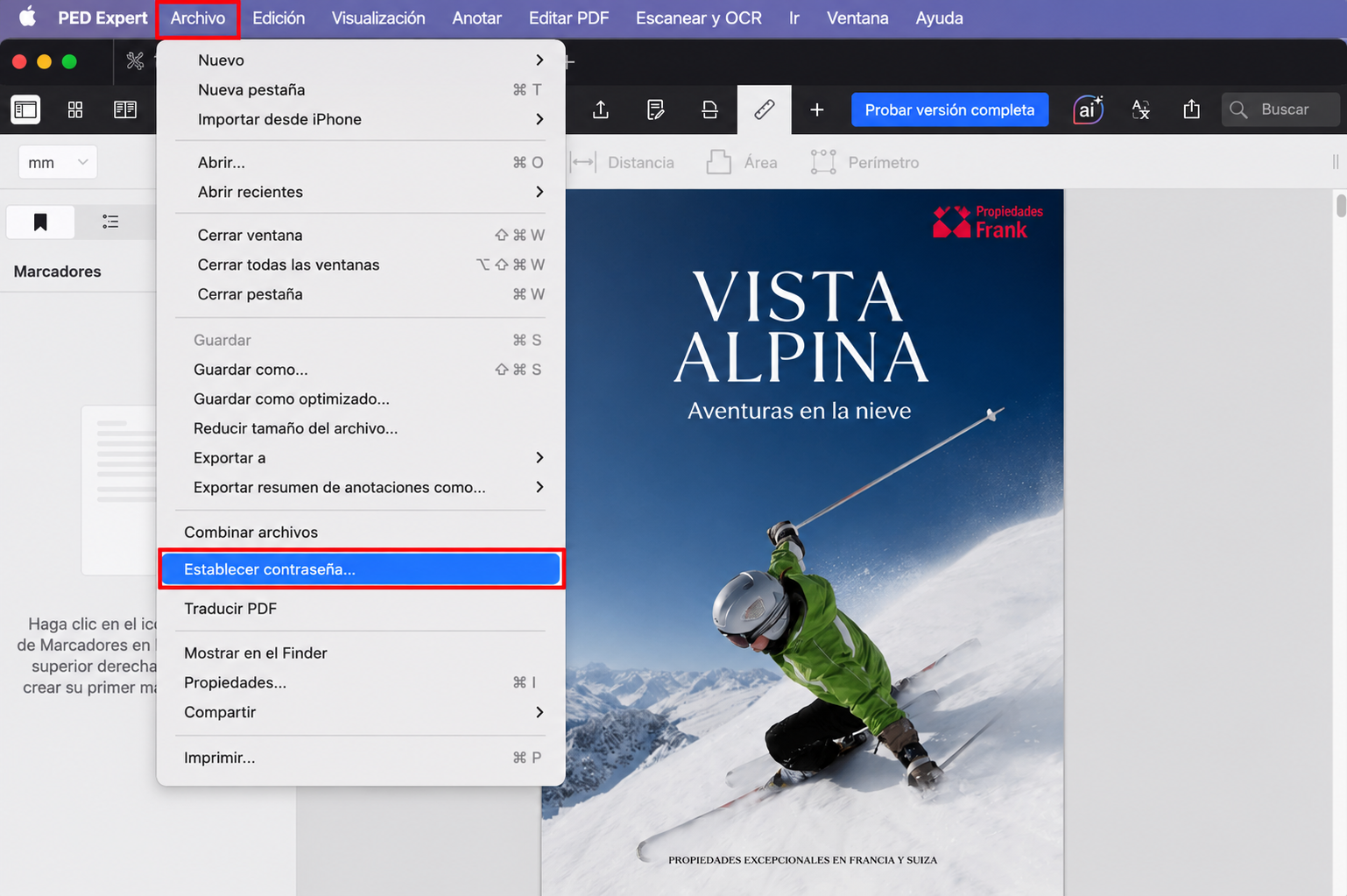Choose Nueva pestaña from Archivo menu
This screenshot has width=1347, height=896.
pos(360,89)
